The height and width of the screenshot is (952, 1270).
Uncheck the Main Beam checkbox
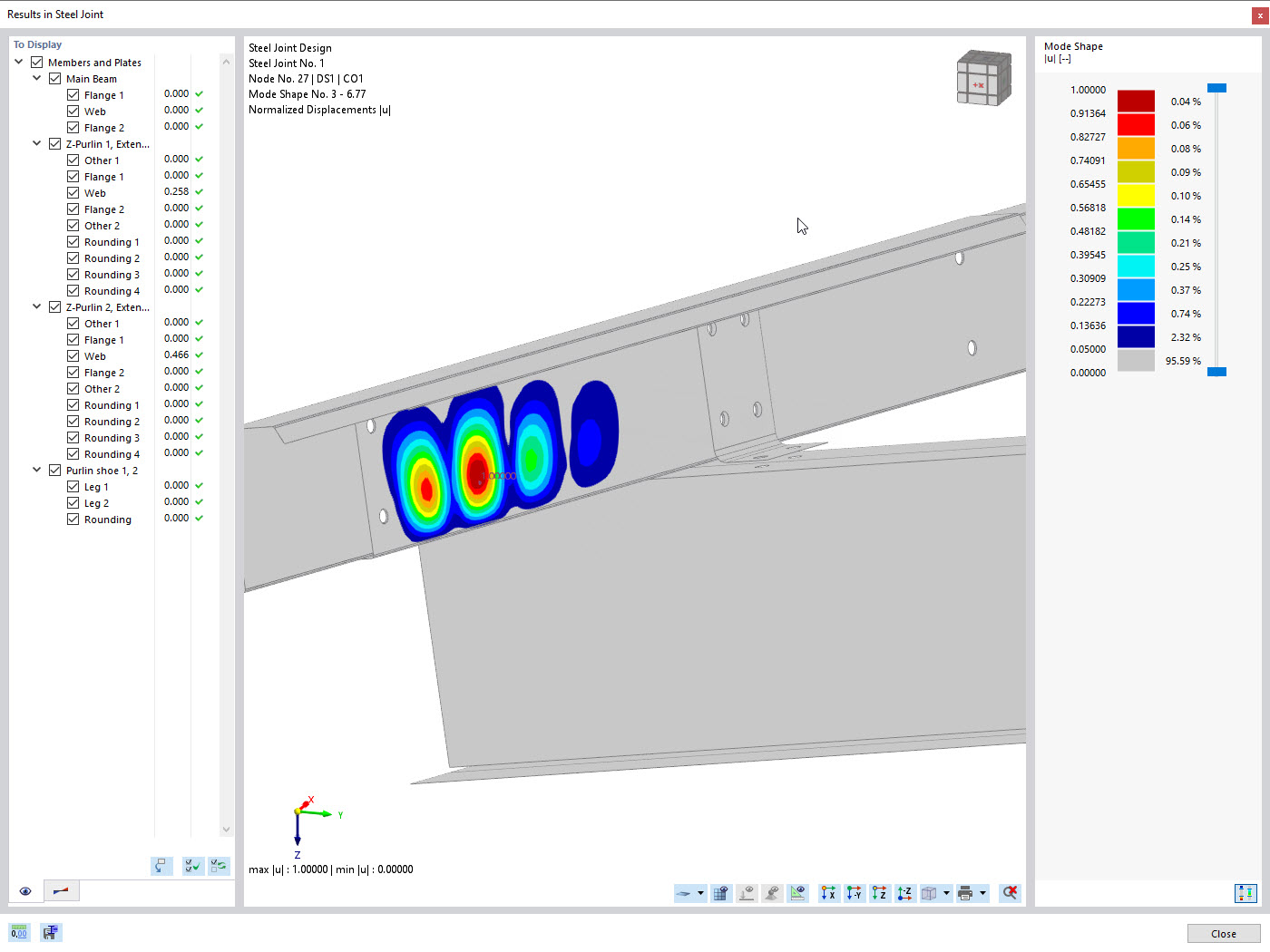(x=55, y=79)
